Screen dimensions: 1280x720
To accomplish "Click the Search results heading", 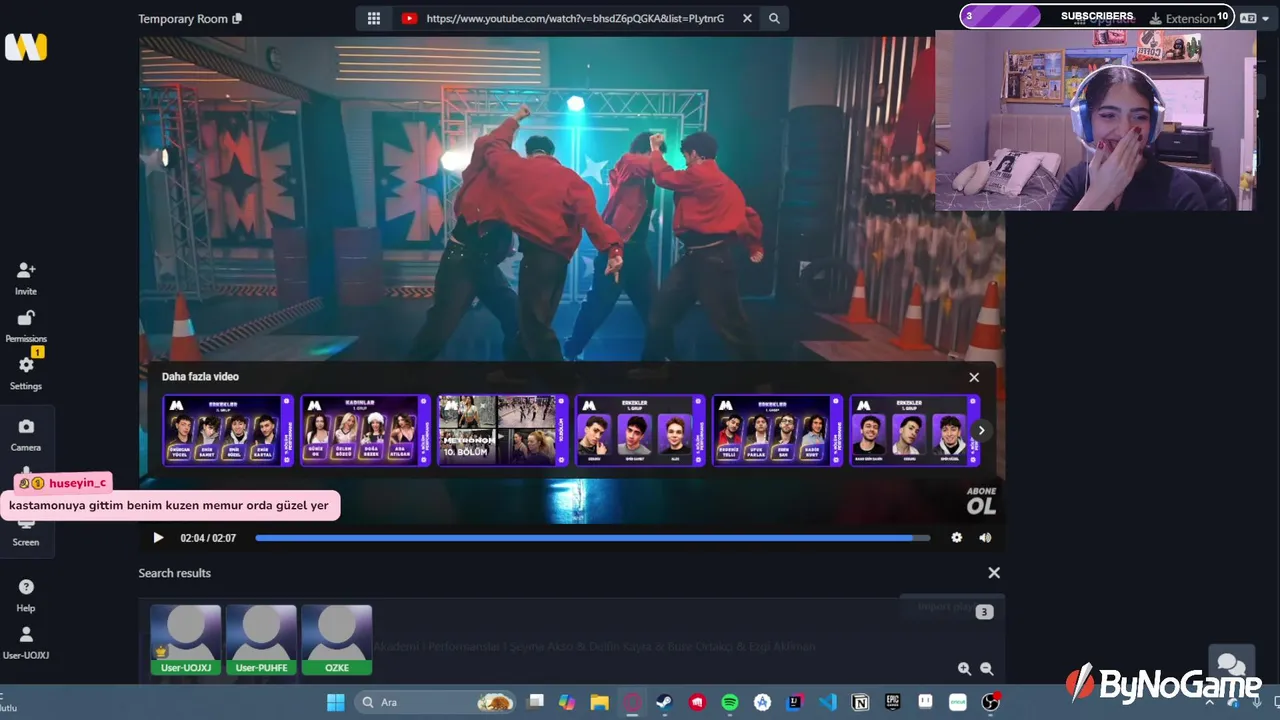I will (175, 573).
